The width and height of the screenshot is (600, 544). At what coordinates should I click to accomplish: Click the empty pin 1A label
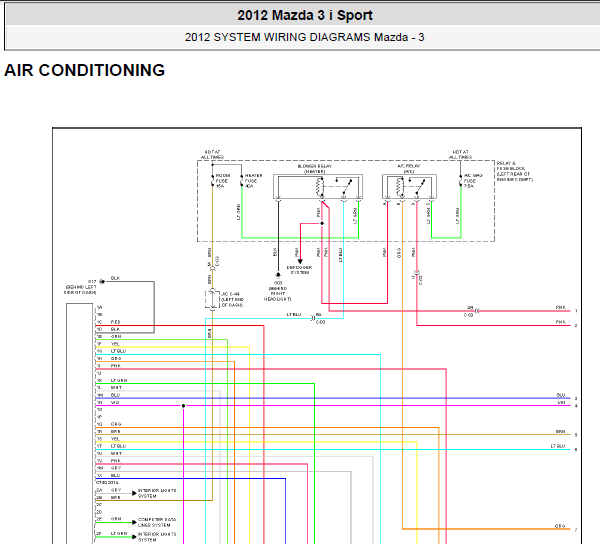(99, 307)
